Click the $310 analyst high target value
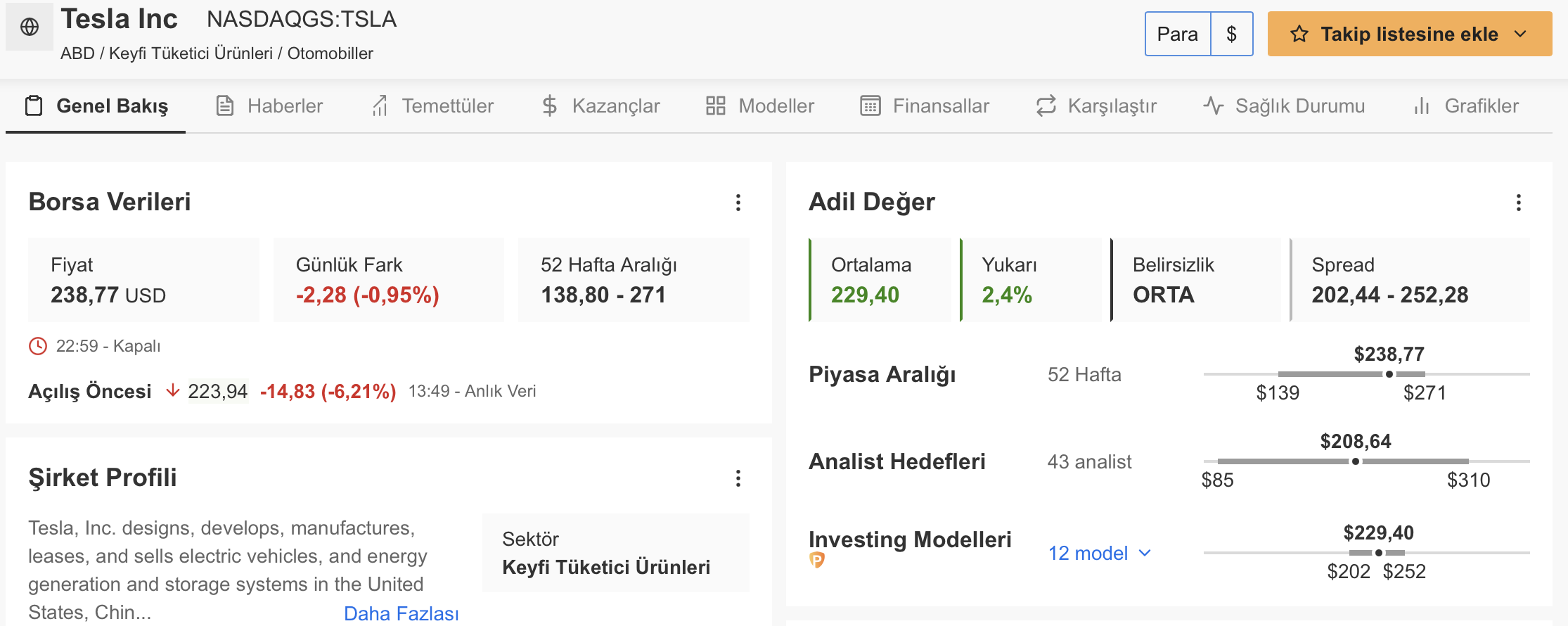Screen dimensions: 1568x626 (1469, 480)
